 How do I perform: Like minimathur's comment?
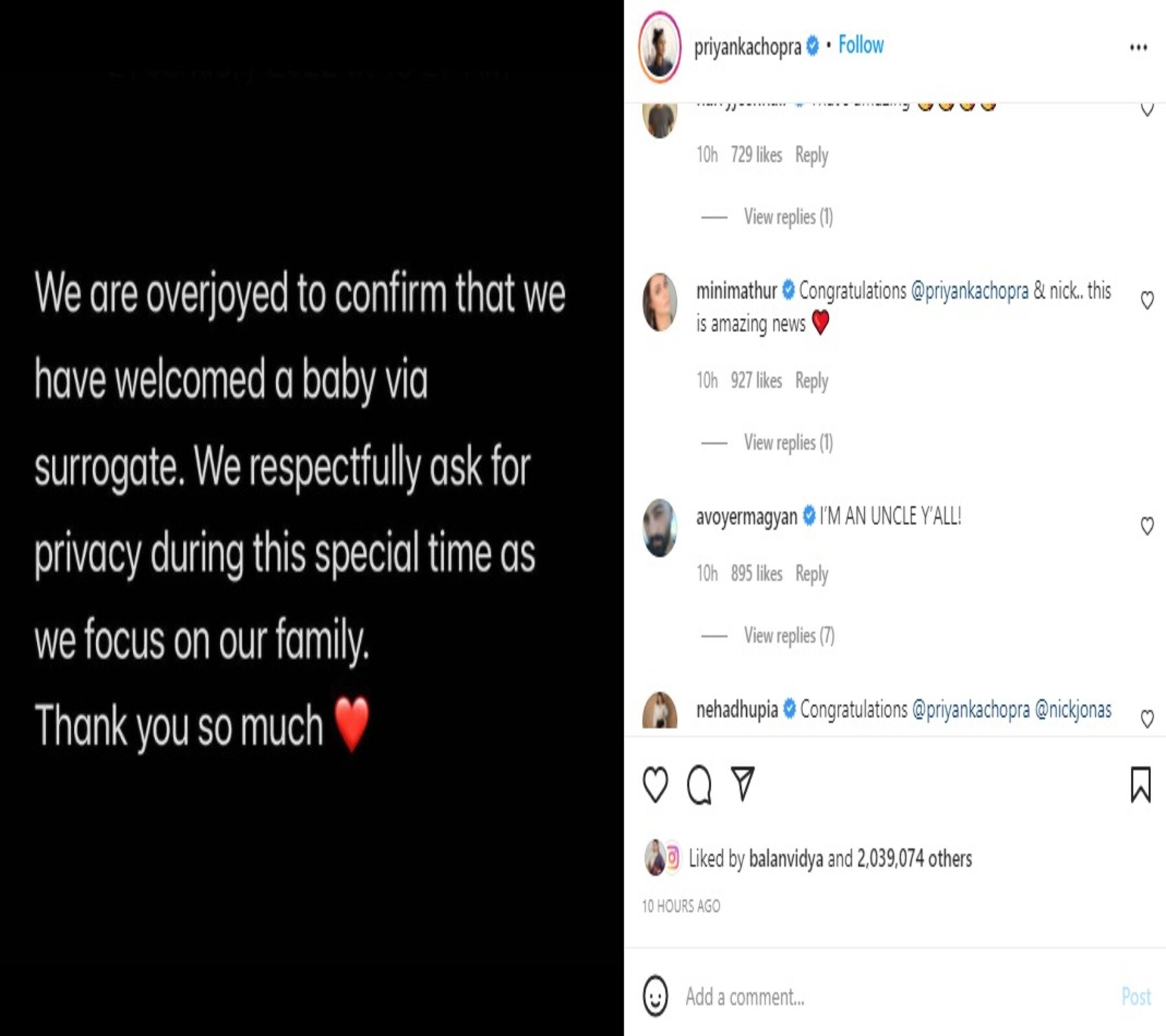click(x=1147, y=300)
